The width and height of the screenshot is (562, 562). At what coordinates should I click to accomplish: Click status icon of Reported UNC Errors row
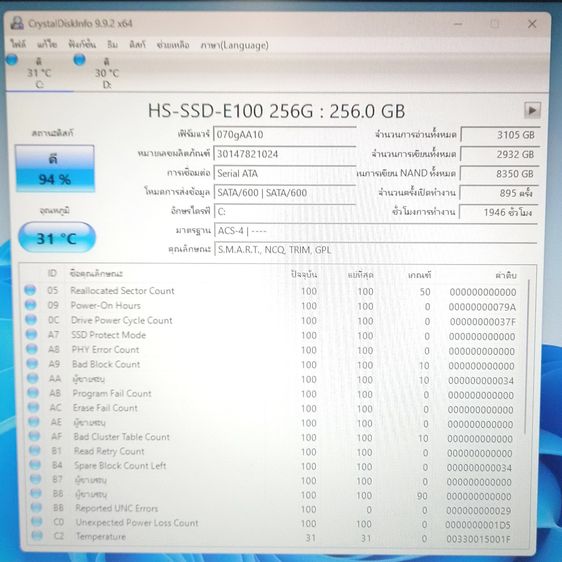pyautogui.click(x=36, y=508)
